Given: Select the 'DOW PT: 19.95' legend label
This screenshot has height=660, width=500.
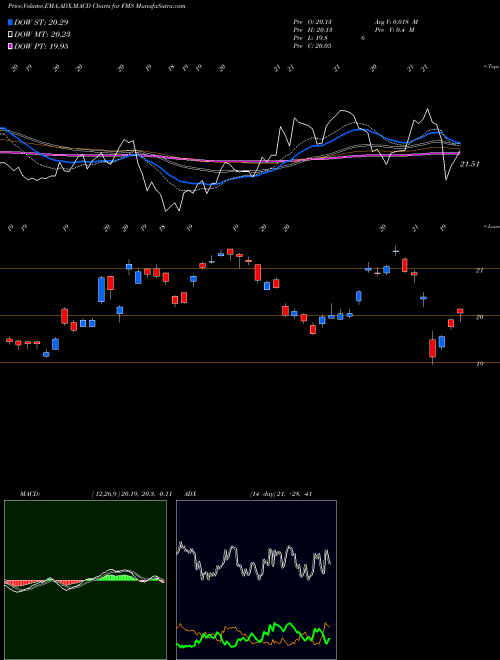Looking at the screenshot, I should click(41, 46).
